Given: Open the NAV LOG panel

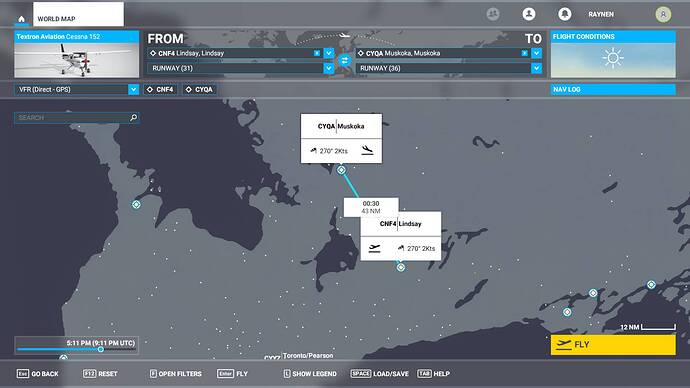Looking at the screenshot, I should (x=613, y=89).
